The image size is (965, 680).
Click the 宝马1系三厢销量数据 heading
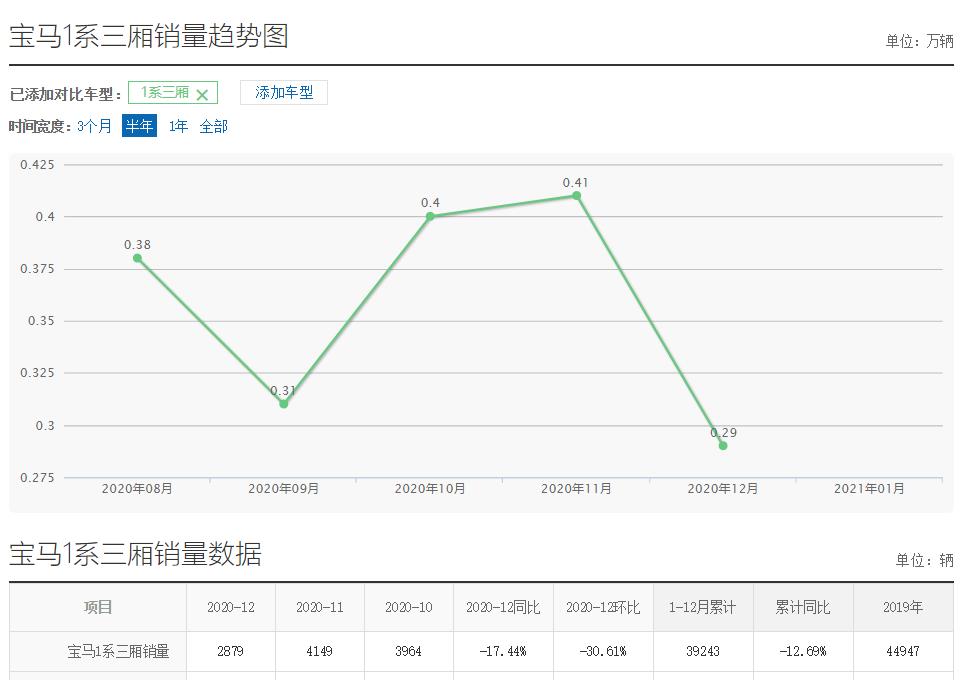tap(135, 553)
